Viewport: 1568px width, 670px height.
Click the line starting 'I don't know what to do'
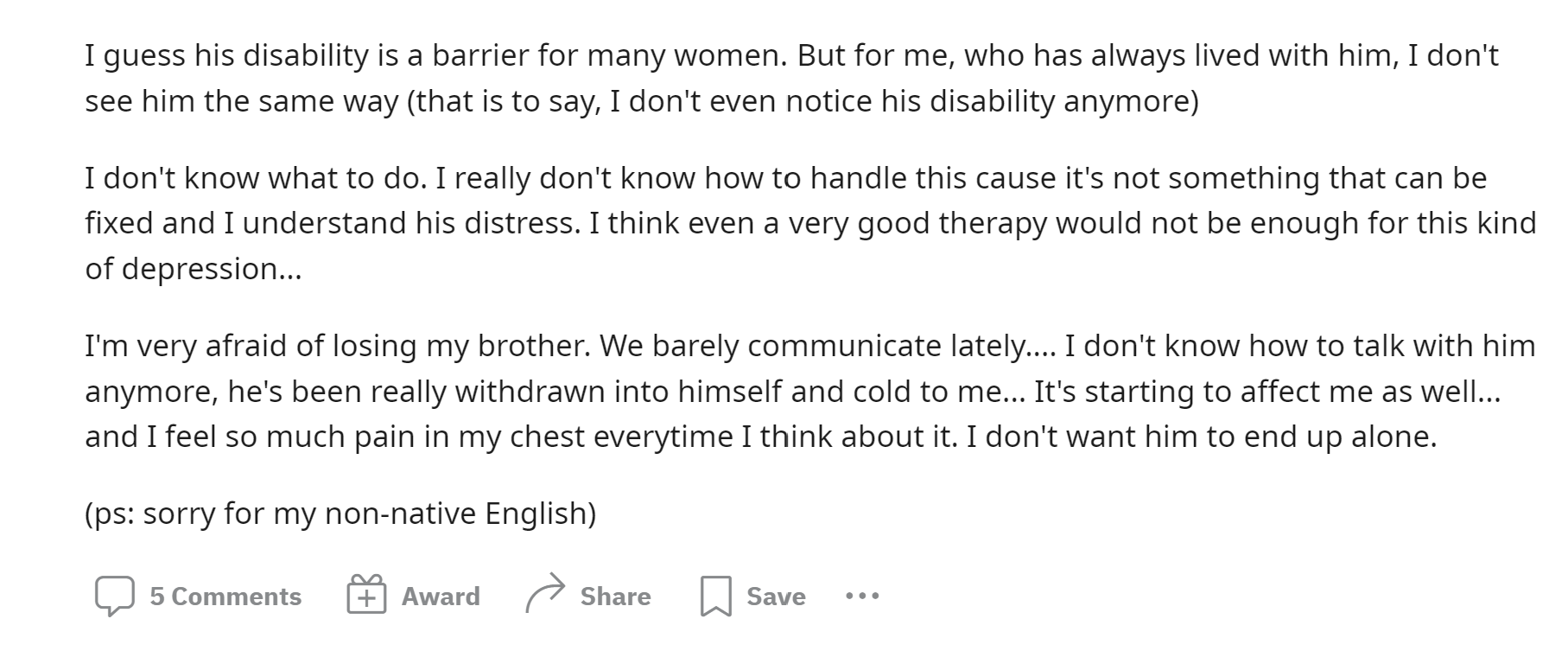pyautogui.click(x=786, y=178)
